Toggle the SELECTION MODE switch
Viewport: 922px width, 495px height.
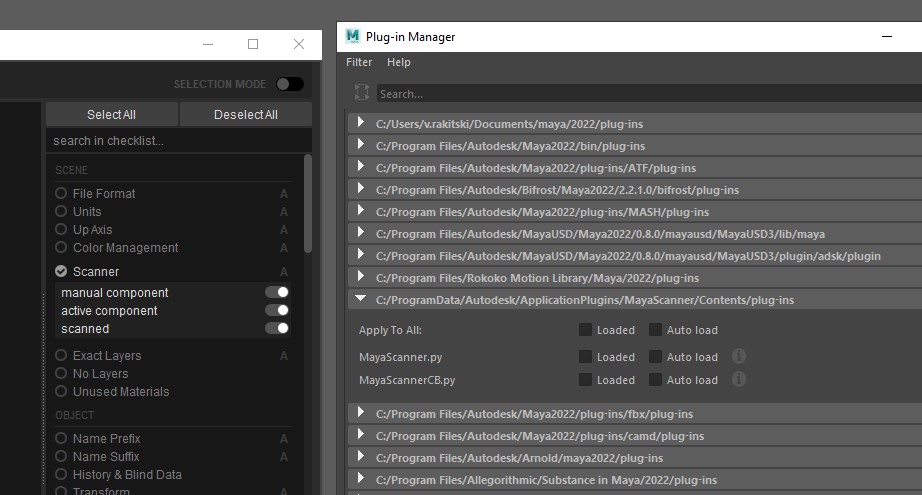(x=290, y=84)
